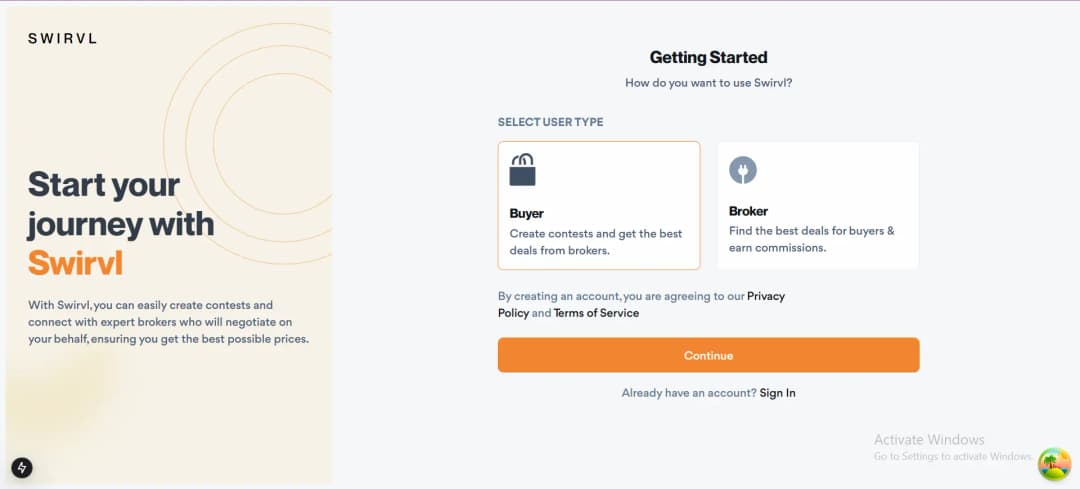The width and height of the screenshot is (1080, 489).
Task: Click the Broker plug icon
Action: point(742,169)
